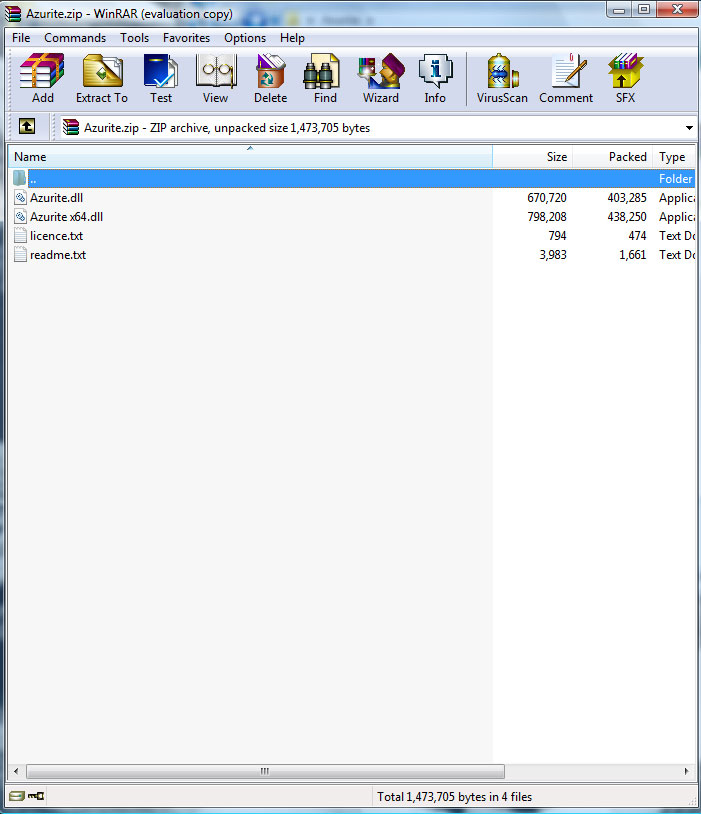Open the Help menu
Screen dimensions: 701x814
point(292,38)
